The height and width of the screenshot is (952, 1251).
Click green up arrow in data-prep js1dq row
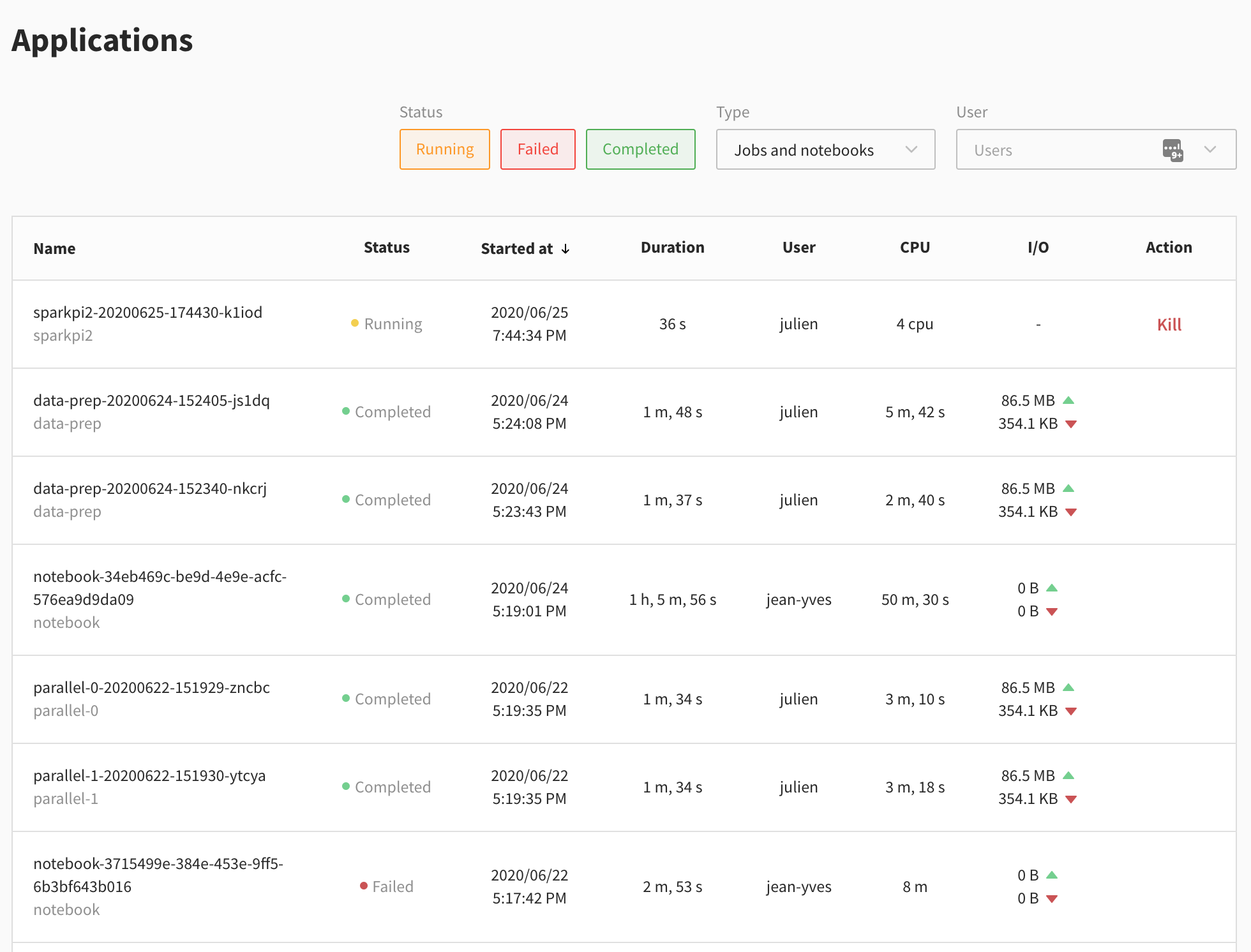[x=1069, y=400]
